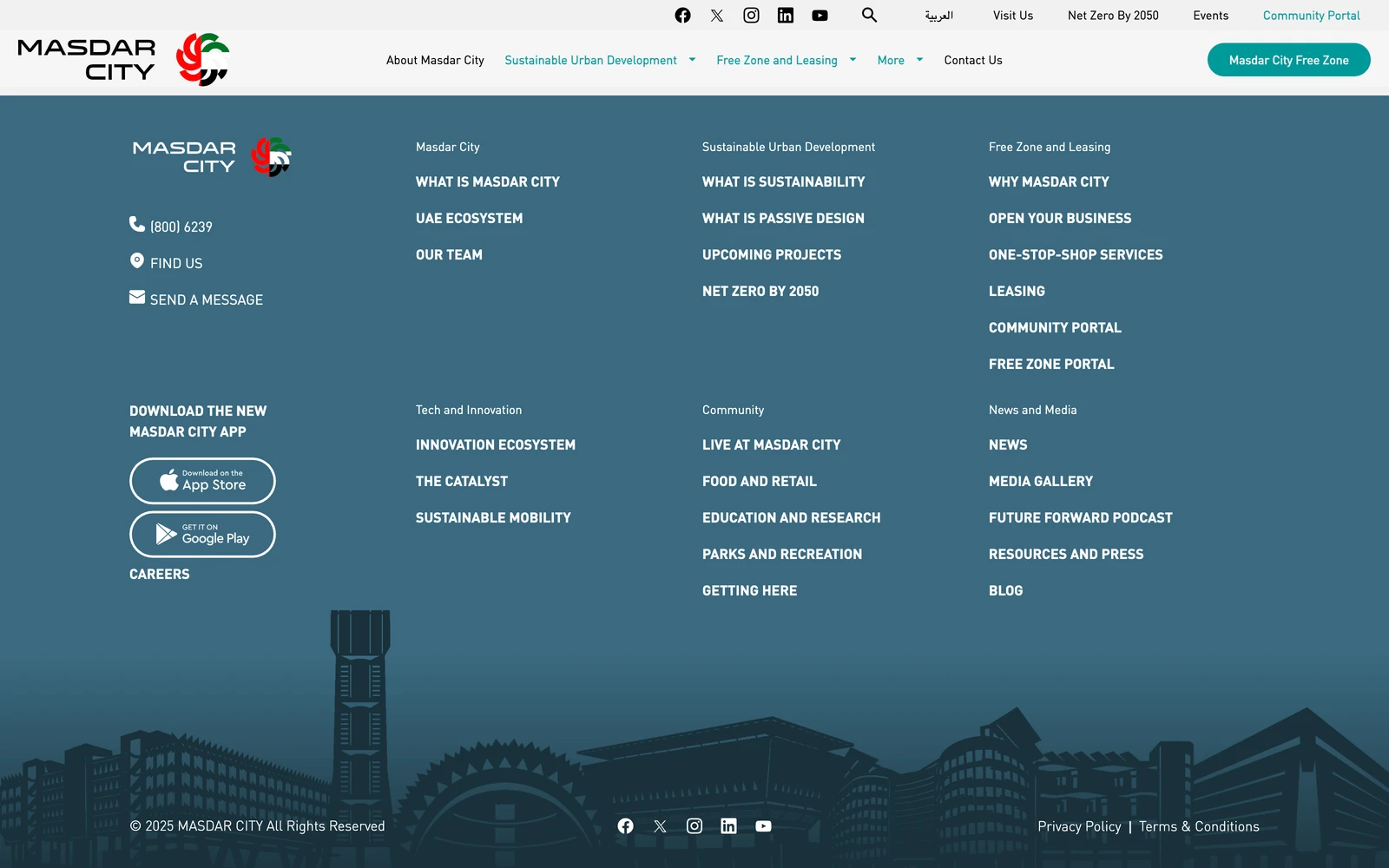
Task: Click the envelope icon for Send a Message
Action: (x=137, y=297)
